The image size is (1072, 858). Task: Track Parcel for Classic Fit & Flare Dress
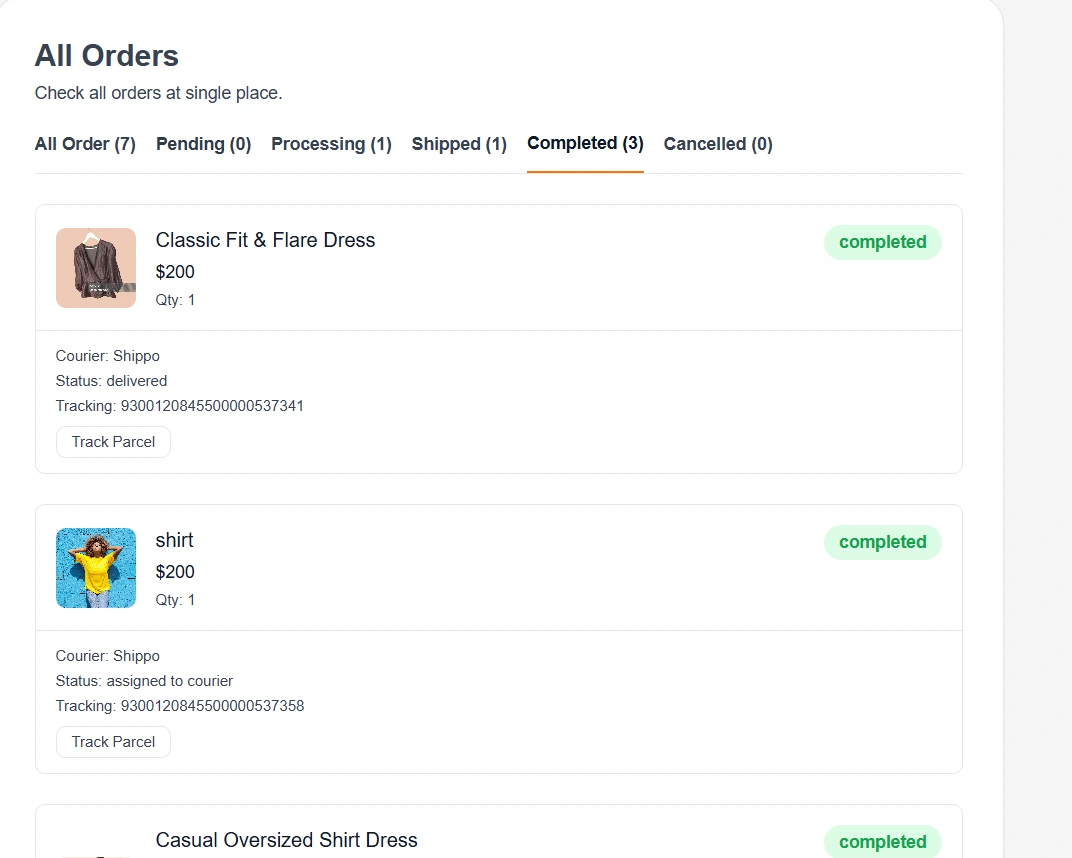113,442
